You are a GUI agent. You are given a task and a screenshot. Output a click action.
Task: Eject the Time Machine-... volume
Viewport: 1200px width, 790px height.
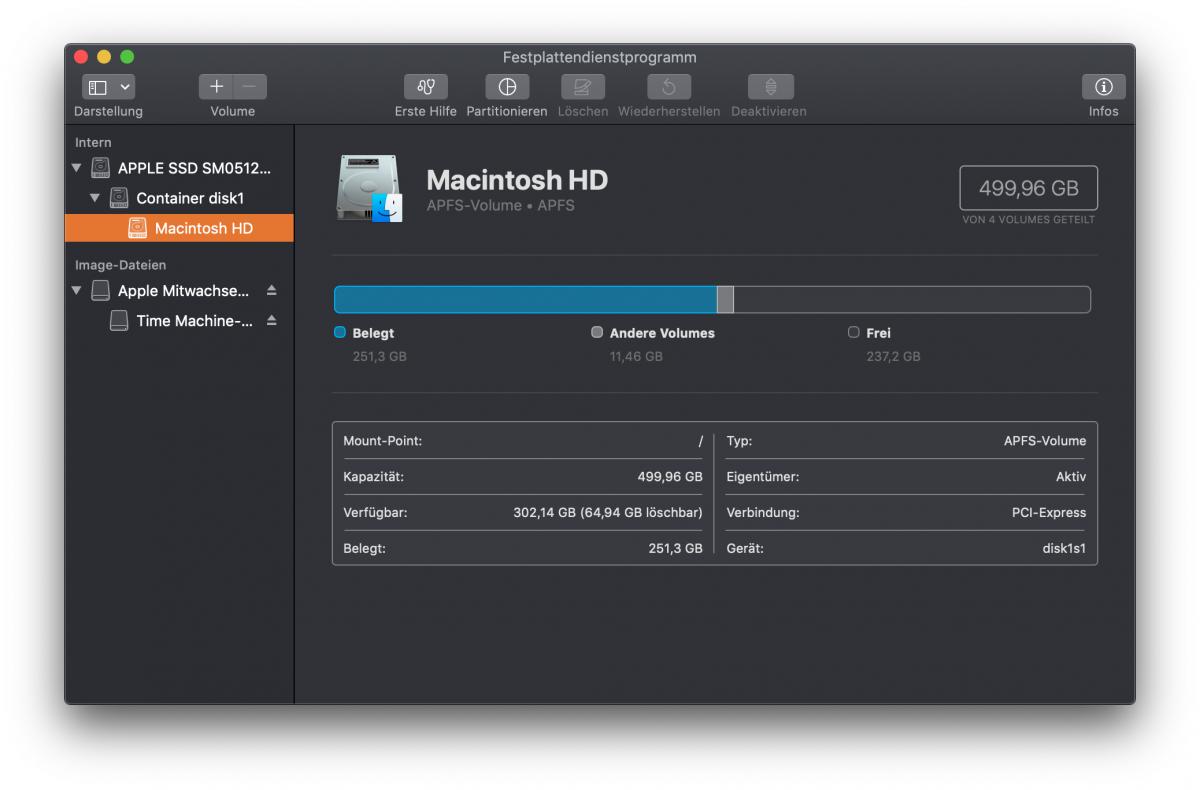271,321
